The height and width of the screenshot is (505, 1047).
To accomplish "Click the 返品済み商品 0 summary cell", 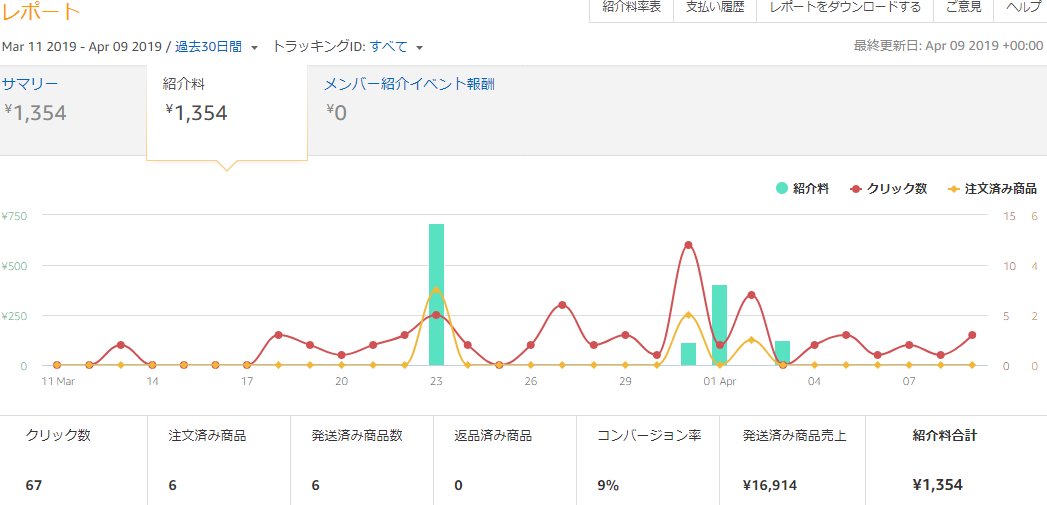I will (x=505, y=460).
